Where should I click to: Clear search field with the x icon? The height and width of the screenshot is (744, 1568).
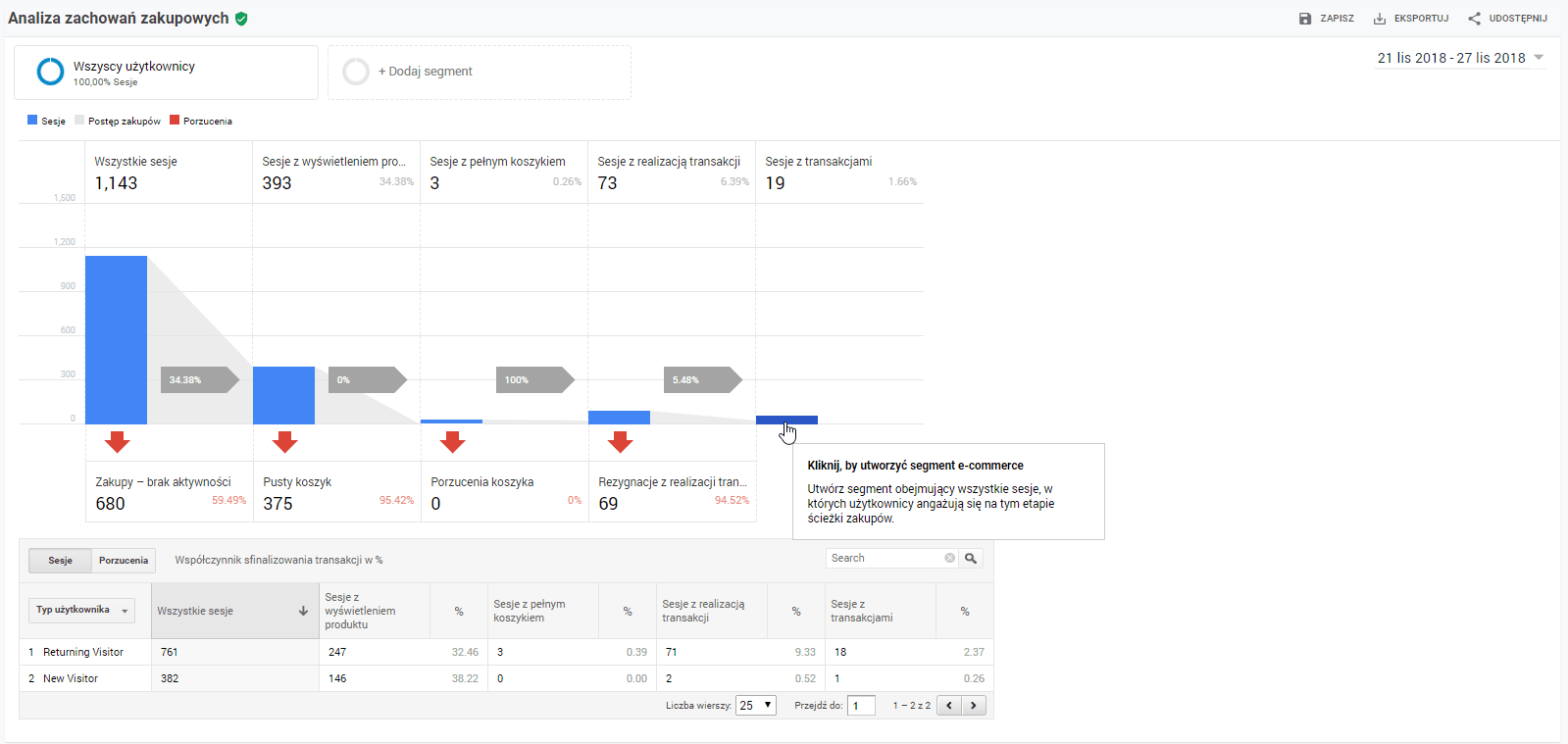coord(949,559)
